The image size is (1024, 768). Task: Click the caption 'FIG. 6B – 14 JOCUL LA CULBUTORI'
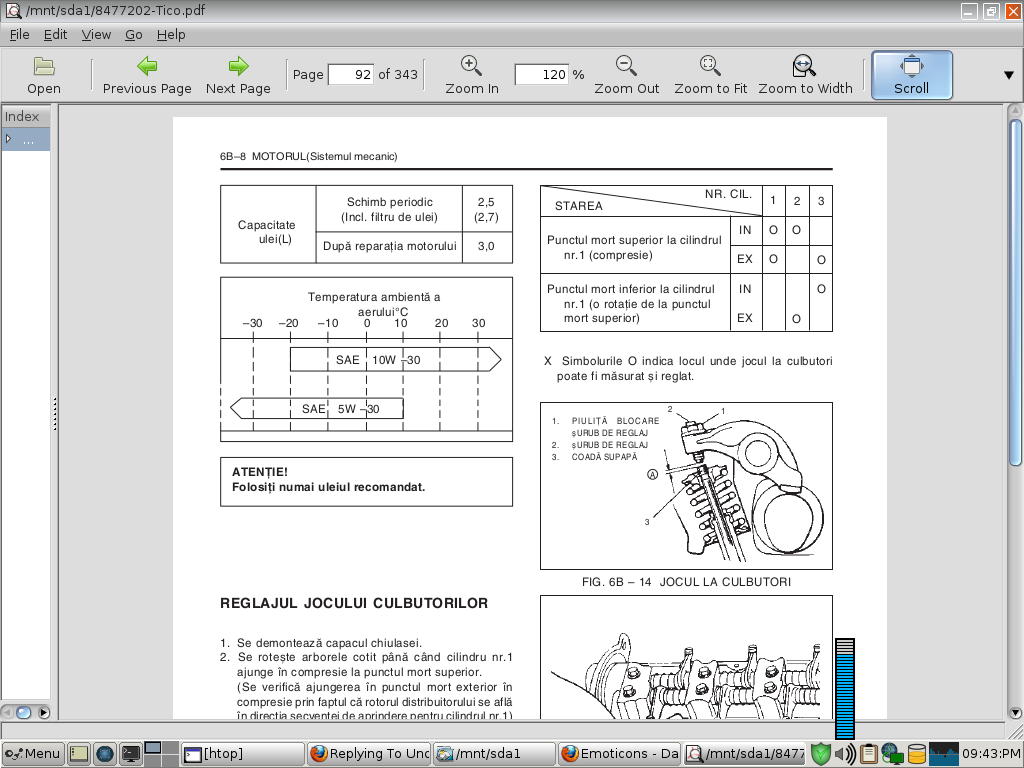[x=686, y=582]
